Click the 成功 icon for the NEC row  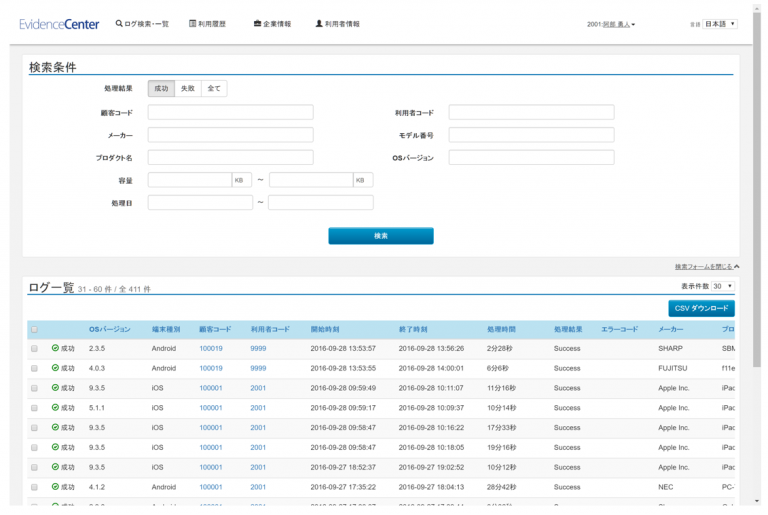[56, 487]
